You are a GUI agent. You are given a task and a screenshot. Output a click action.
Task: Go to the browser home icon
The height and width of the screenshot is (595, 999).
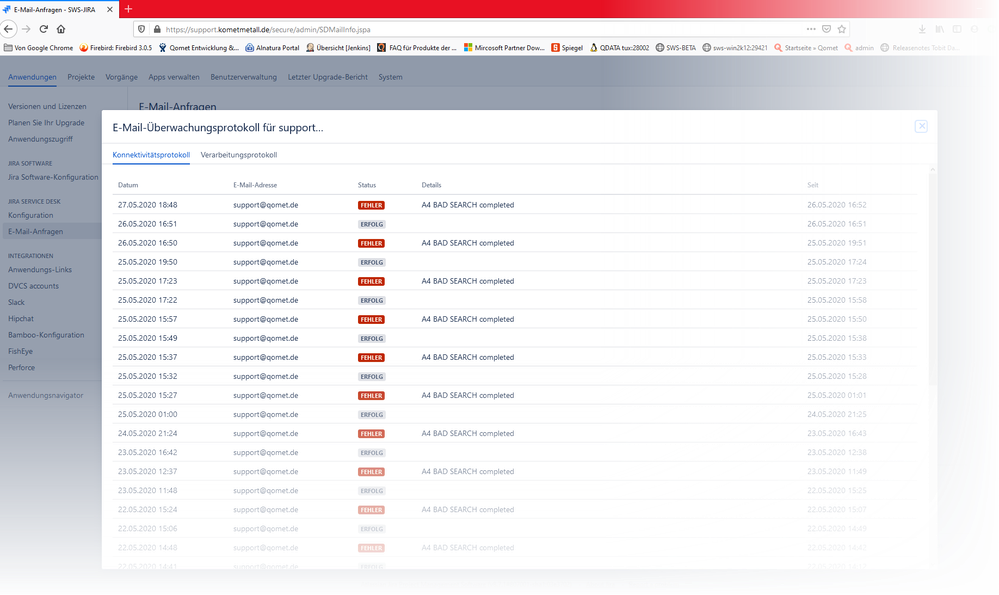61,29
